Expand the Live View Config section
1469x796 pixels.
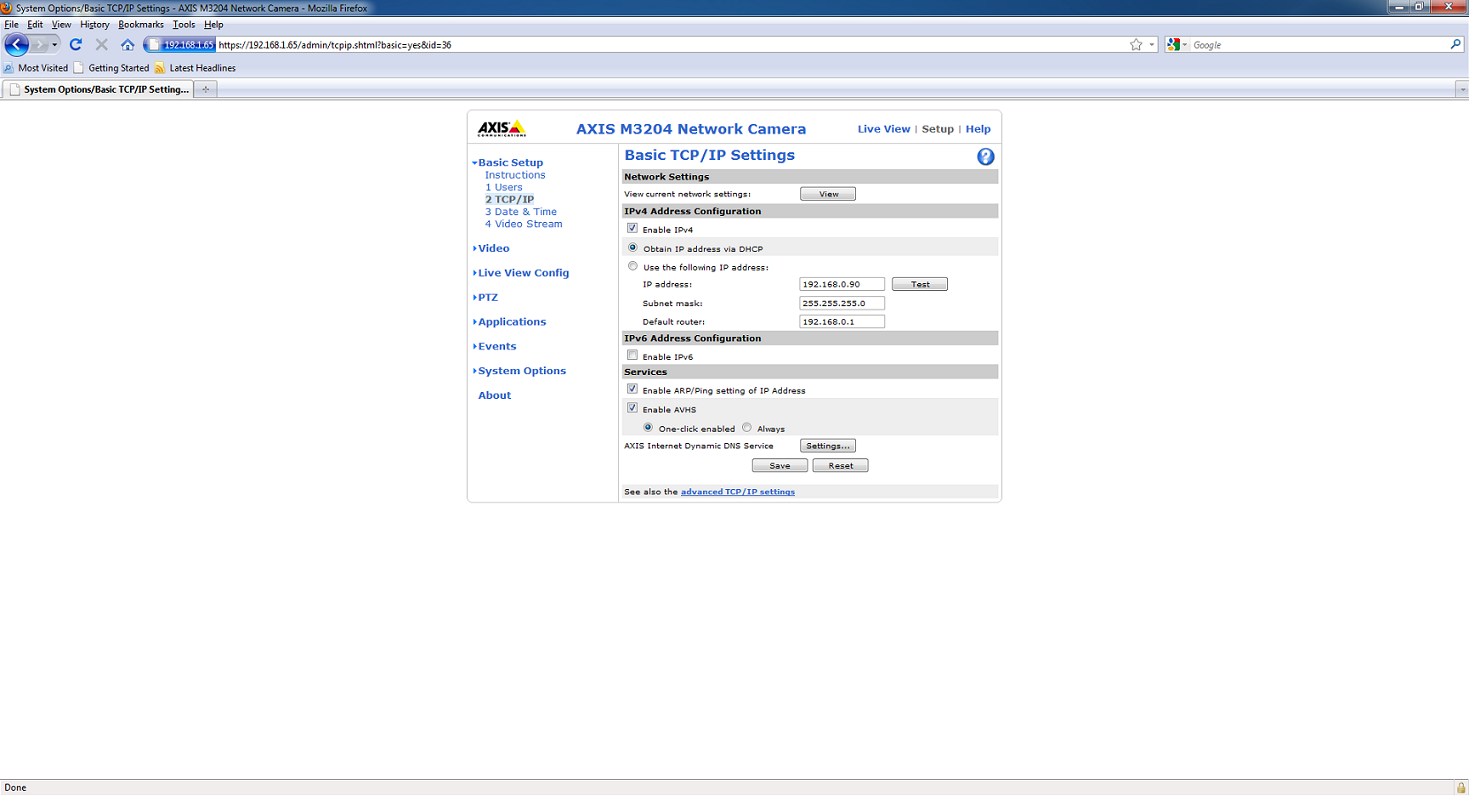click(x=521, y=273)
